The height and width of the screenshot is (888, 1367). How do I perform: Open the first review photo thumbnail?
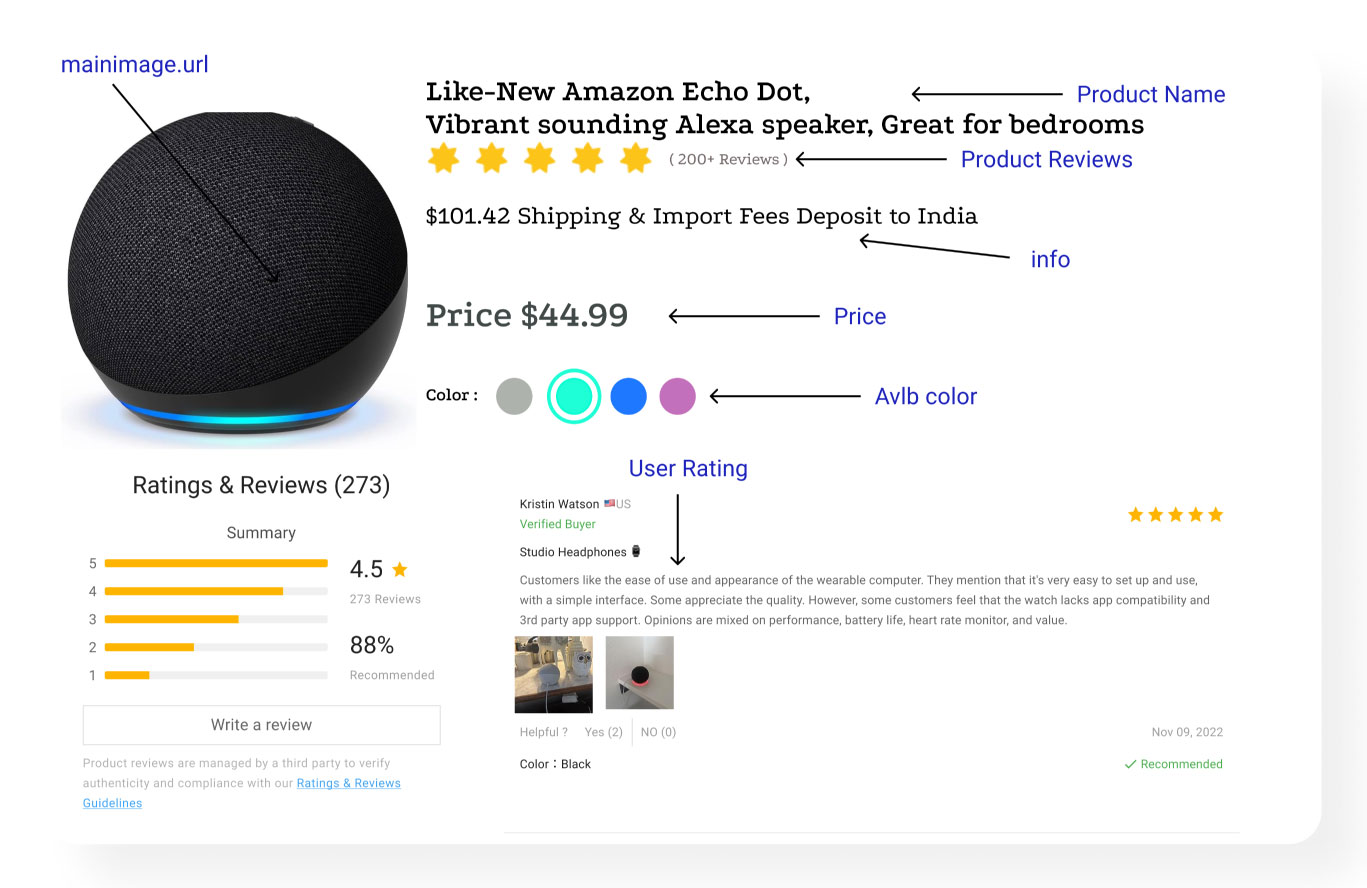pyautogui.click(x=553, y=675)
